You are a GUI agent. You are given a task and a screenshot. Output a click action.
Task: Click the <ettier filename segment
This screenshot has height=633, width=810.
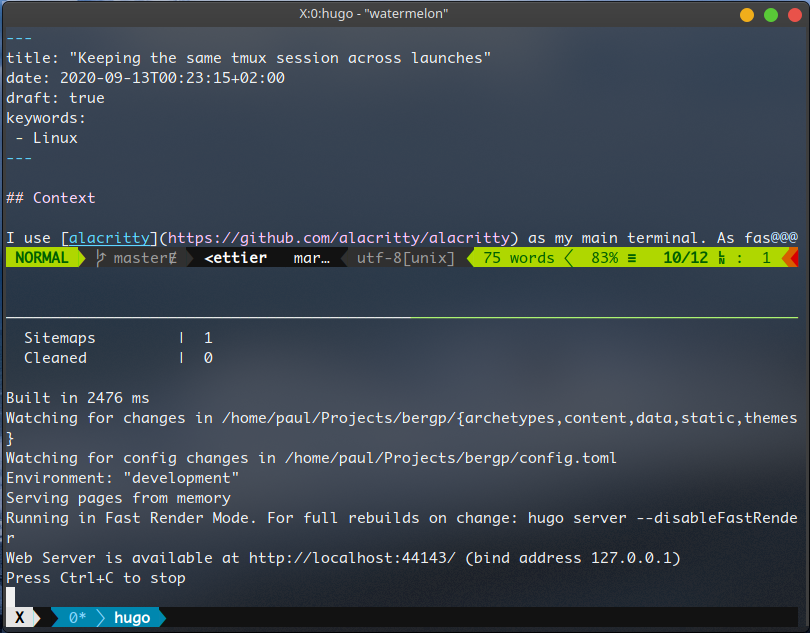(236, 257)
